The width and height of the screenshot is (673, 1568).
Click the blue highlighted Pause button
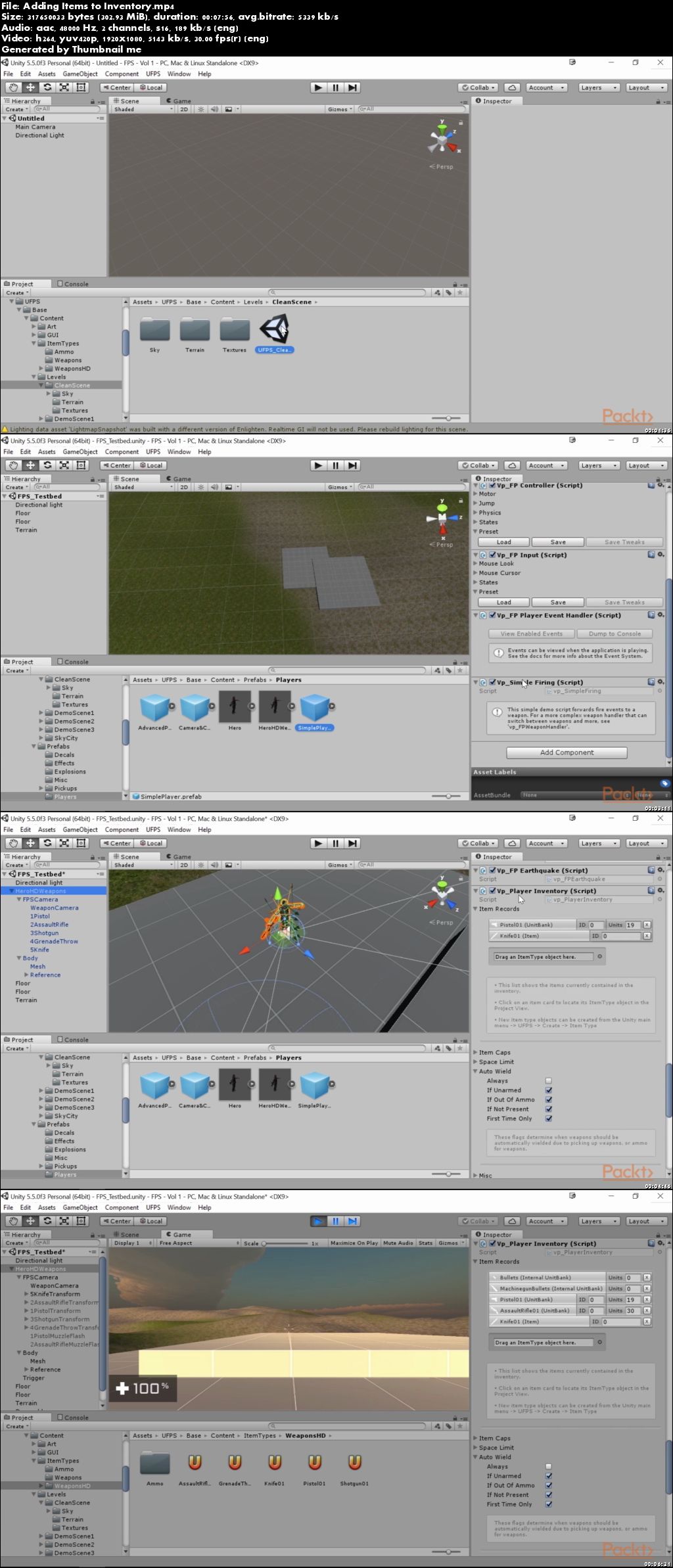(335, 1221)
